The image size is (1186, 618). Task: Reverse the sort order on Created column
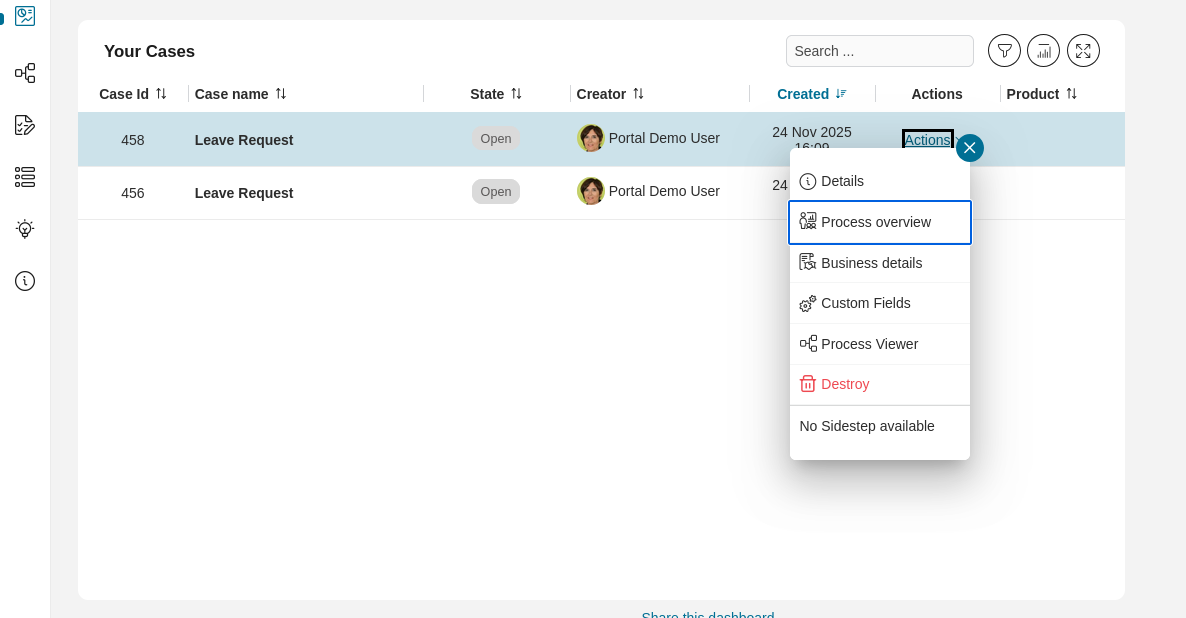(842, 93)
